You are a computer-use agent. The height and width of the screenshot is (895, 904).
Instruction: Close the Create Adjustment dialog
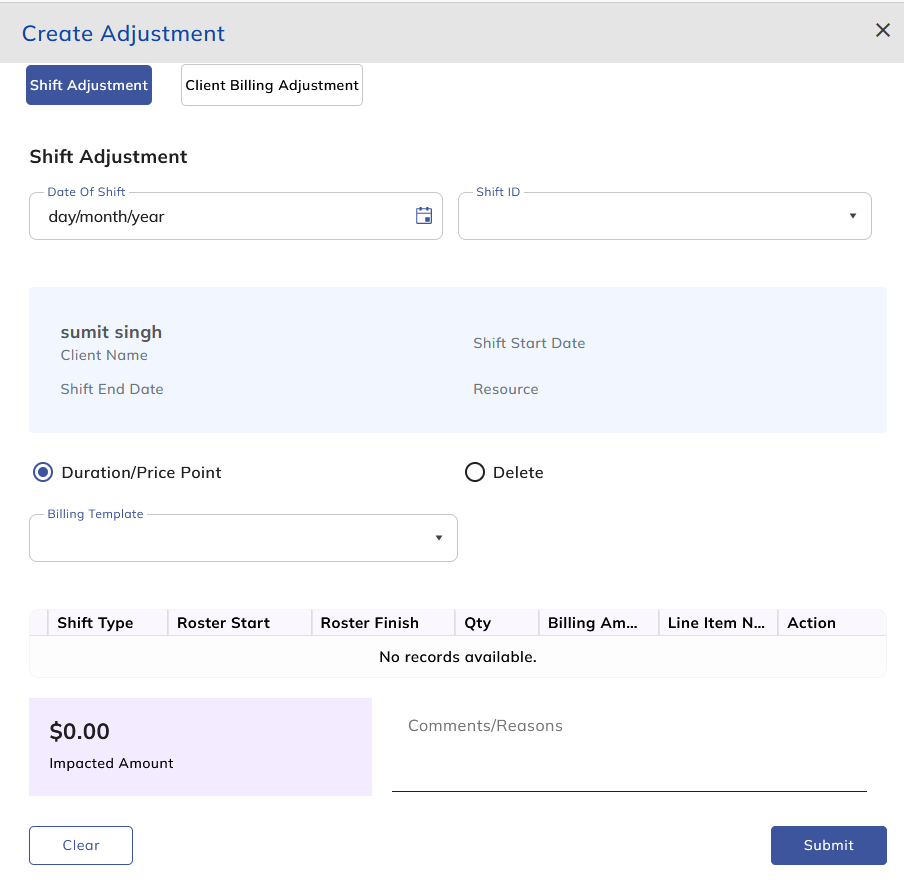(882, 30)
